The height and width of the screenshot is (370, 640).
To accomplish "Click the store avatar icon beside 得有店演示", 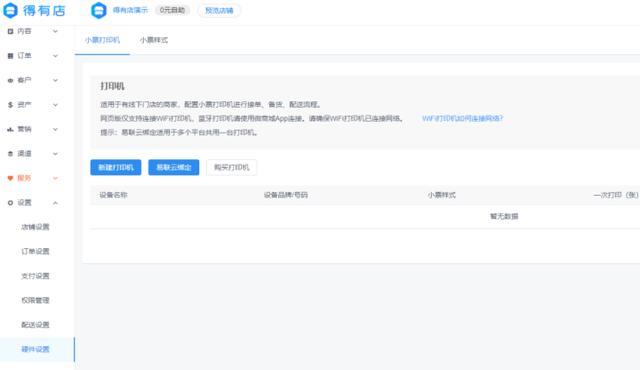I will coord(98,10).
